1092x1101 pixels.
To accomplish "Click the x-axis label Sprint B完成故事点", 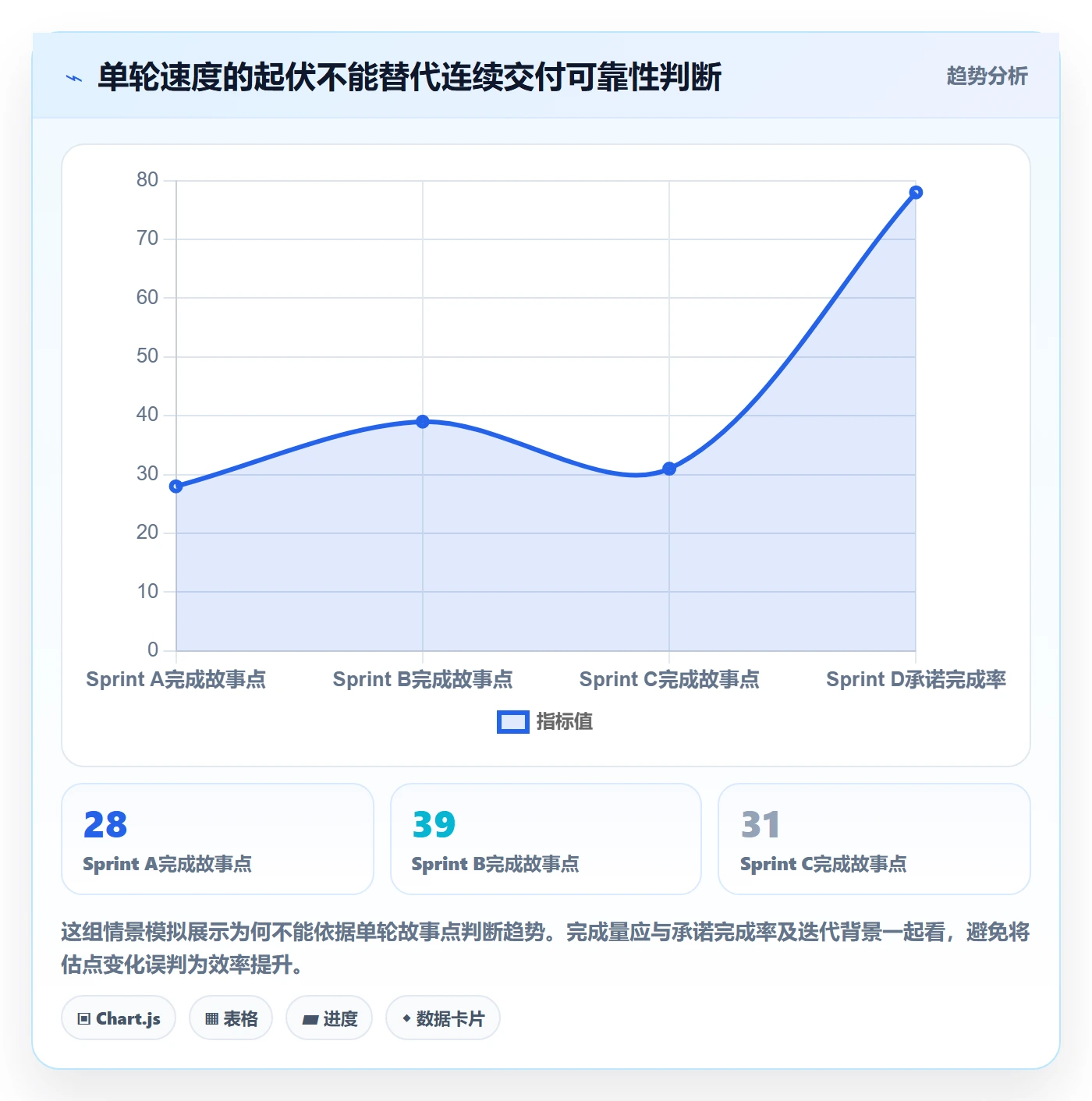I will (423, 680).
